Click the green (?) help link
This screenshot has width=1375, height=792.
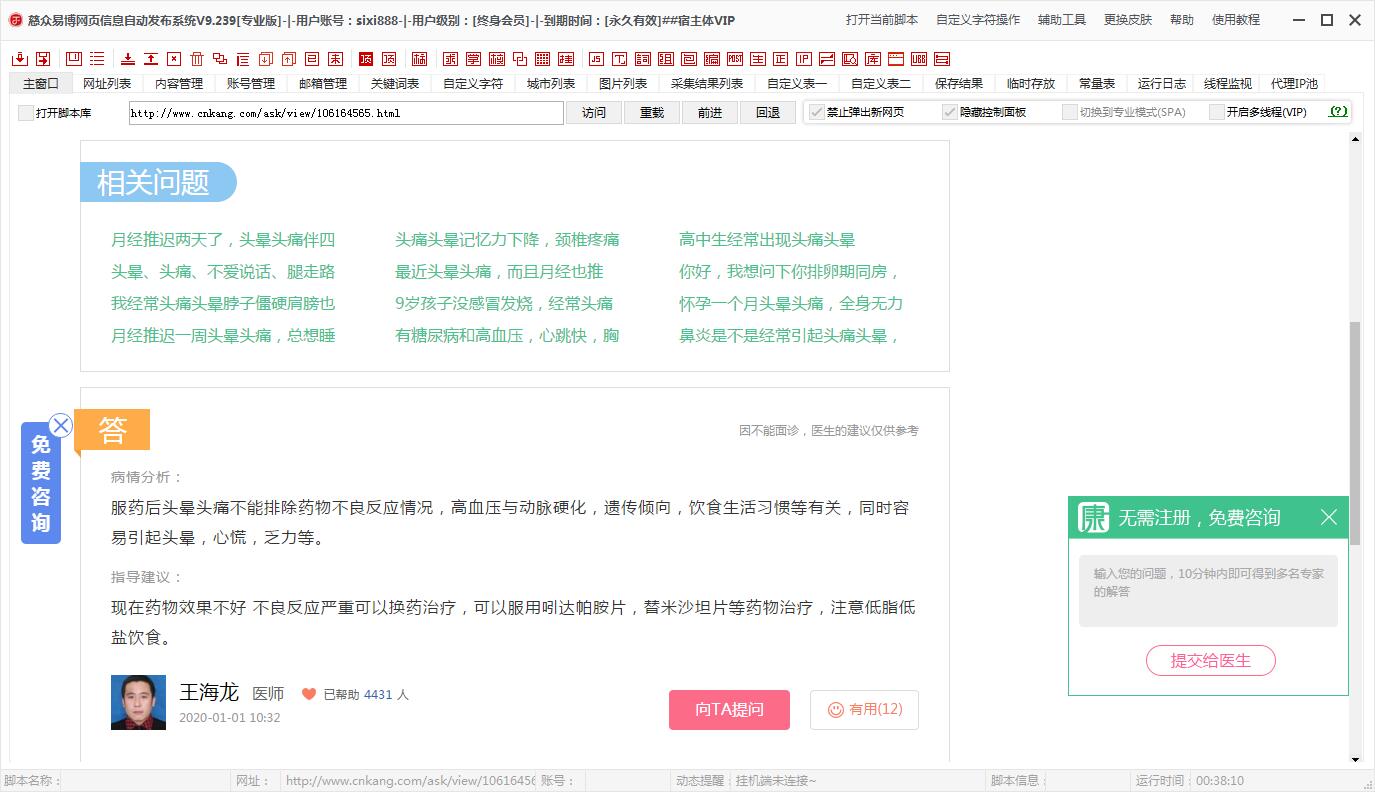[x=1338, y=112]
